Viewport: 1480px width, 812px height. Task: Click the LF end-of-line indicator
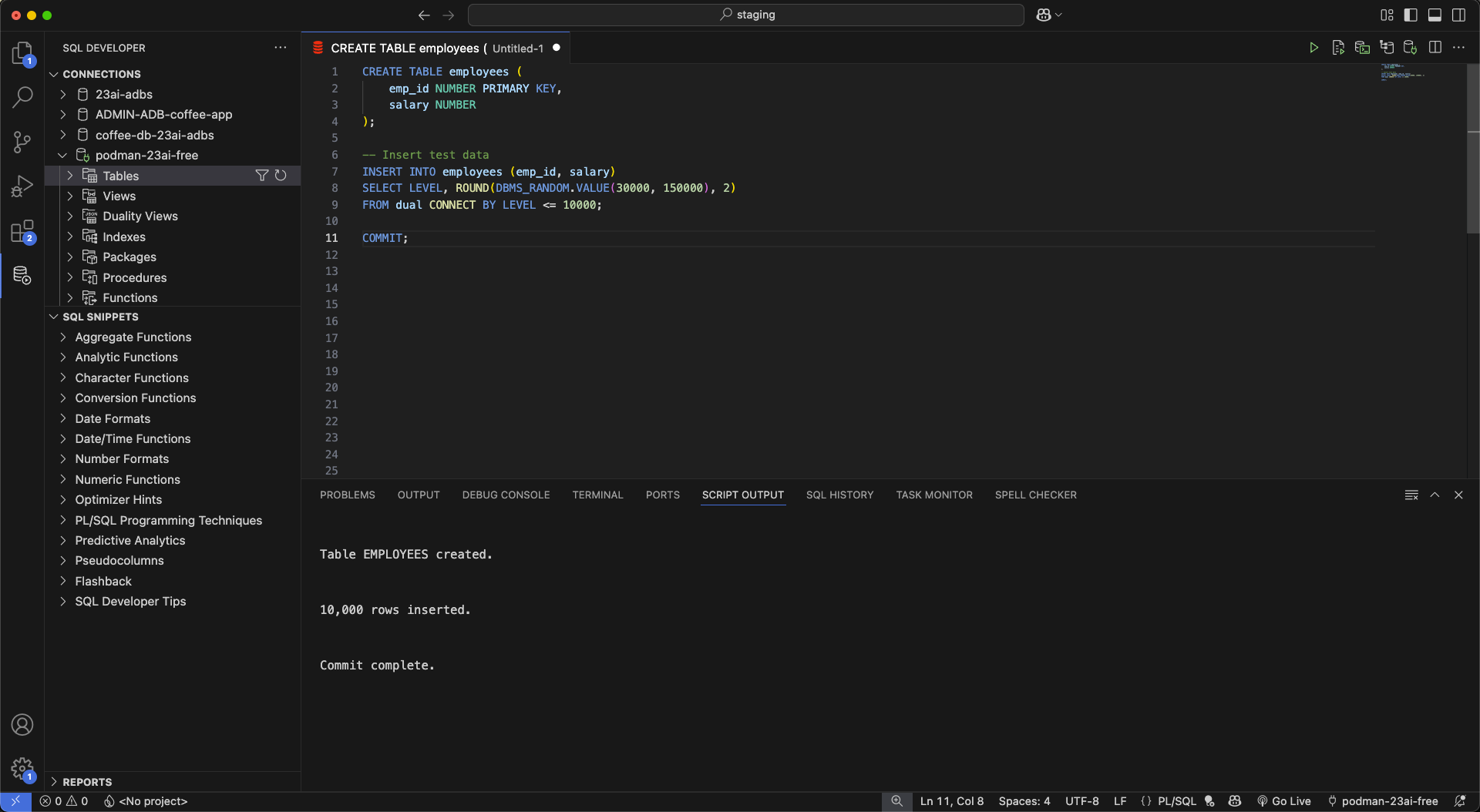tap(1119, 801)
